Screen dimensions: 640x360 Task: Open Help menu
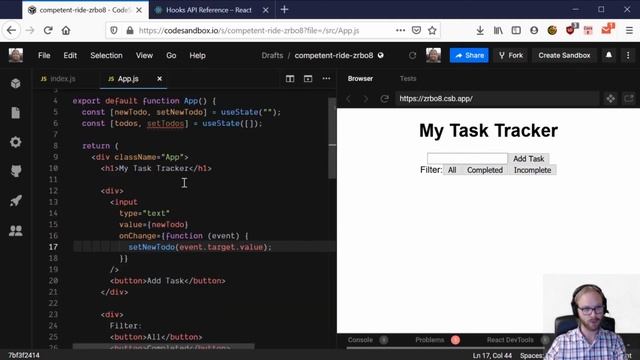point(197,56)
